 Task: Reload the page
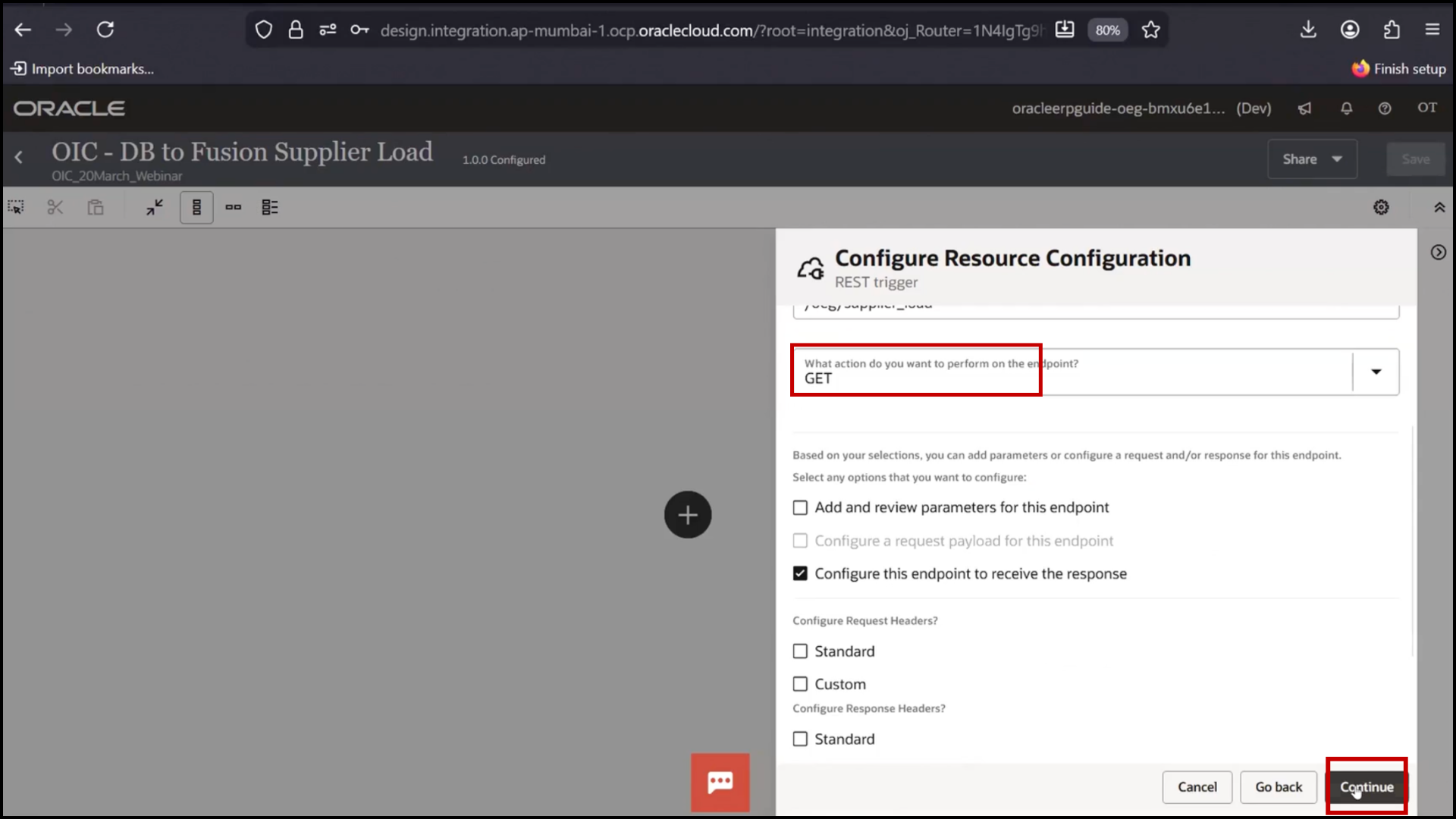[105, 30]
